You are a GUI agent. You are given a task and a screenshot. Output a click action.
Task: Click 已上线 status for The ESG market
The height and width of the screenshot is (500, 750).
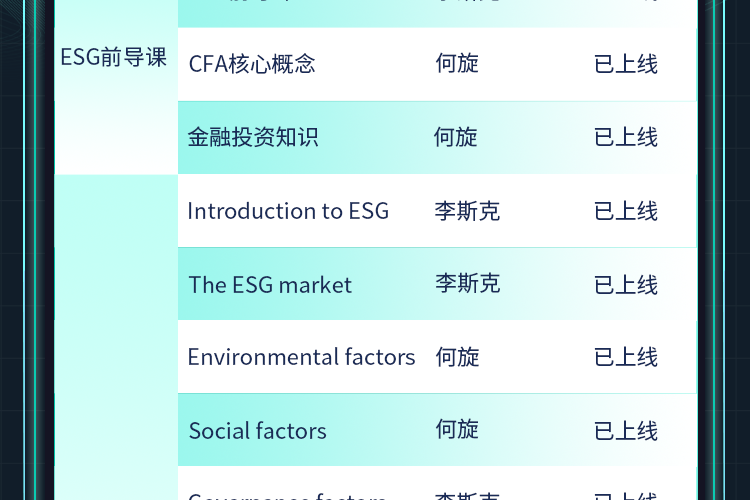(626, 285)
